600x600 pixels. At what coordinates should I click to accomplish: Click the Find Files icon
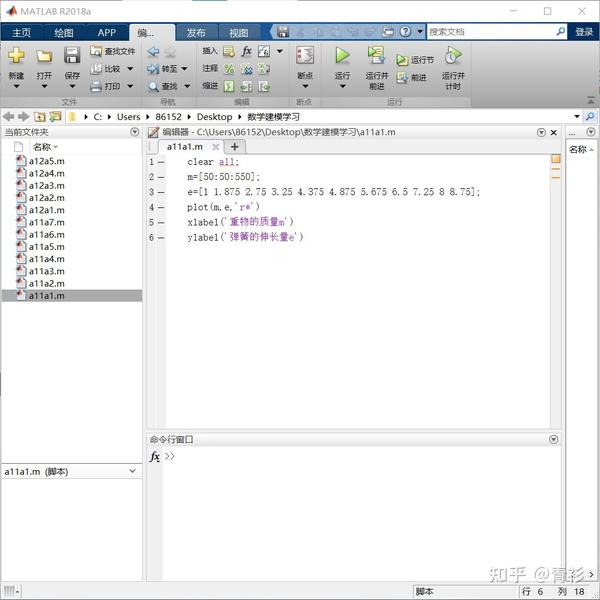[96, 51]
